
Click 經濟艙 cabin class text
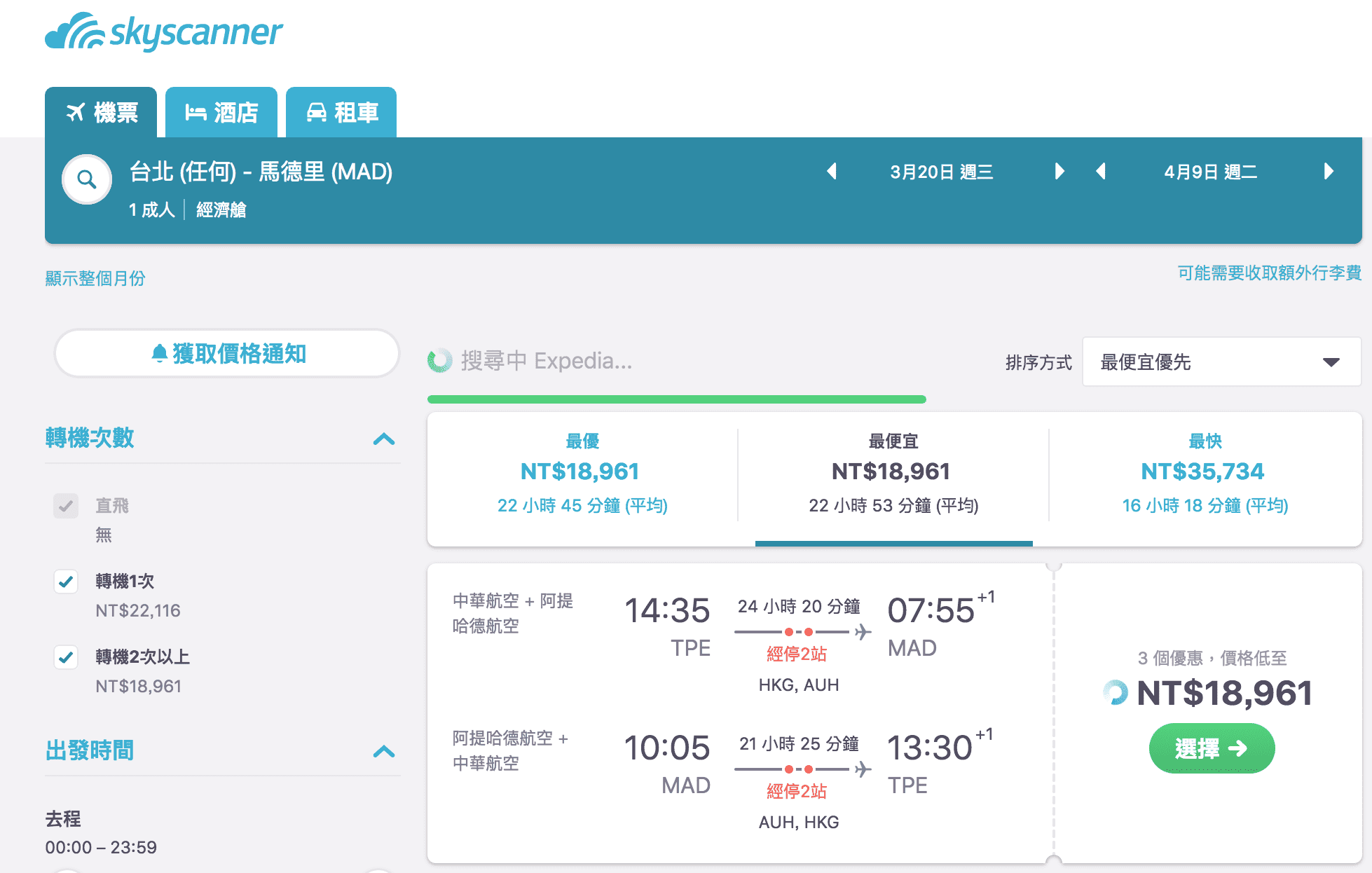point(221,209)
